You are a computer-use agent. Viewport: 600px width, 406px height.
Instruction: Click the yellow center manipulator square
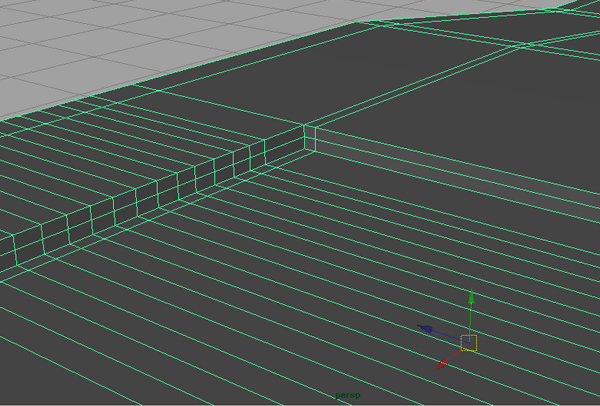[x=469, y=343]
